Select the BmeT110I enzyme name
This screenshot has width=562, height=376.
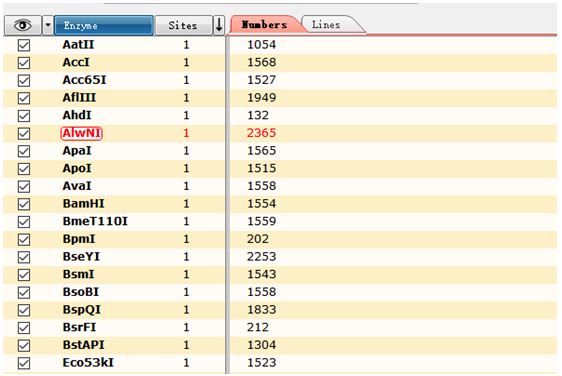95,221
